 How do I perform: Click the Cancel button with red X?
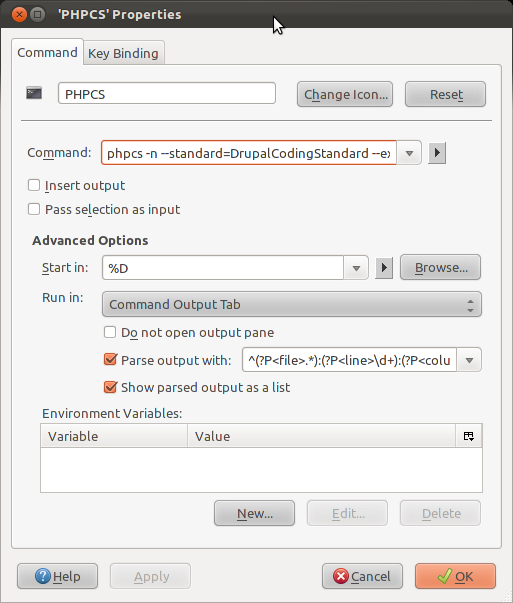tap(362, 576)
